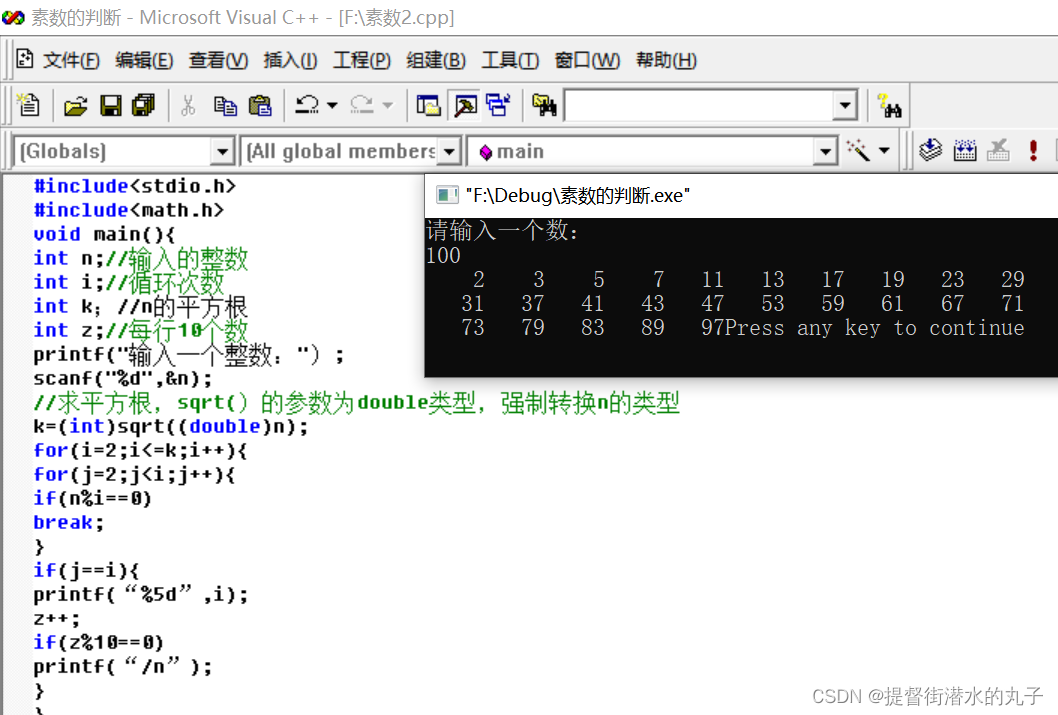This screenshot has height=715, width=1058.
Task: Click the for(i=2;i<=k;i++){ line
Action: point(140,451)
